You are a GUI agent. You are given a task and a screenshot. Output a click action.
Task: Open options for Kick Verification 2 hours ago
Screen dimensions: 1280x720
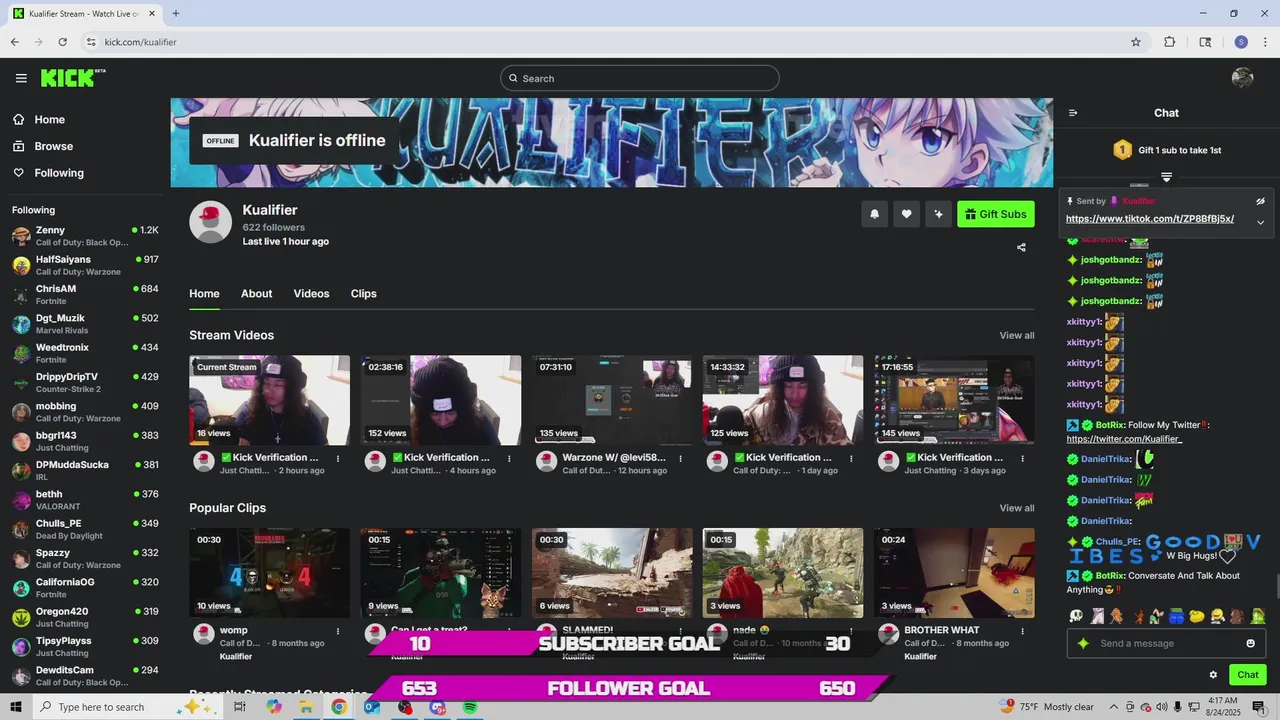(x=338, y=458)
